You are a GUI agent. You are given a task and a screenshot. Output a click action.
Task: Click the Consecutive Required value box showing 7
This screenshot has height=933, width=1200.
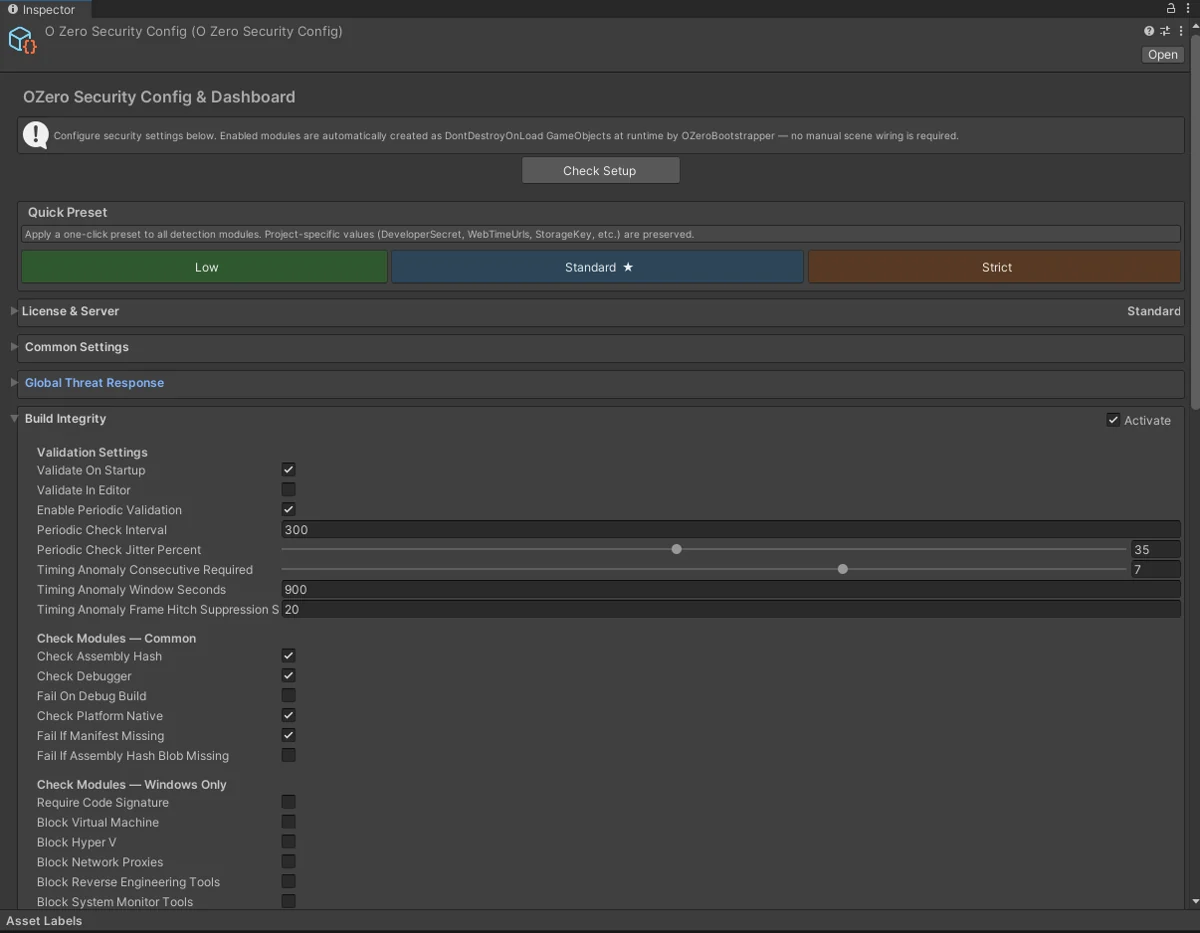click(1155, 570)
